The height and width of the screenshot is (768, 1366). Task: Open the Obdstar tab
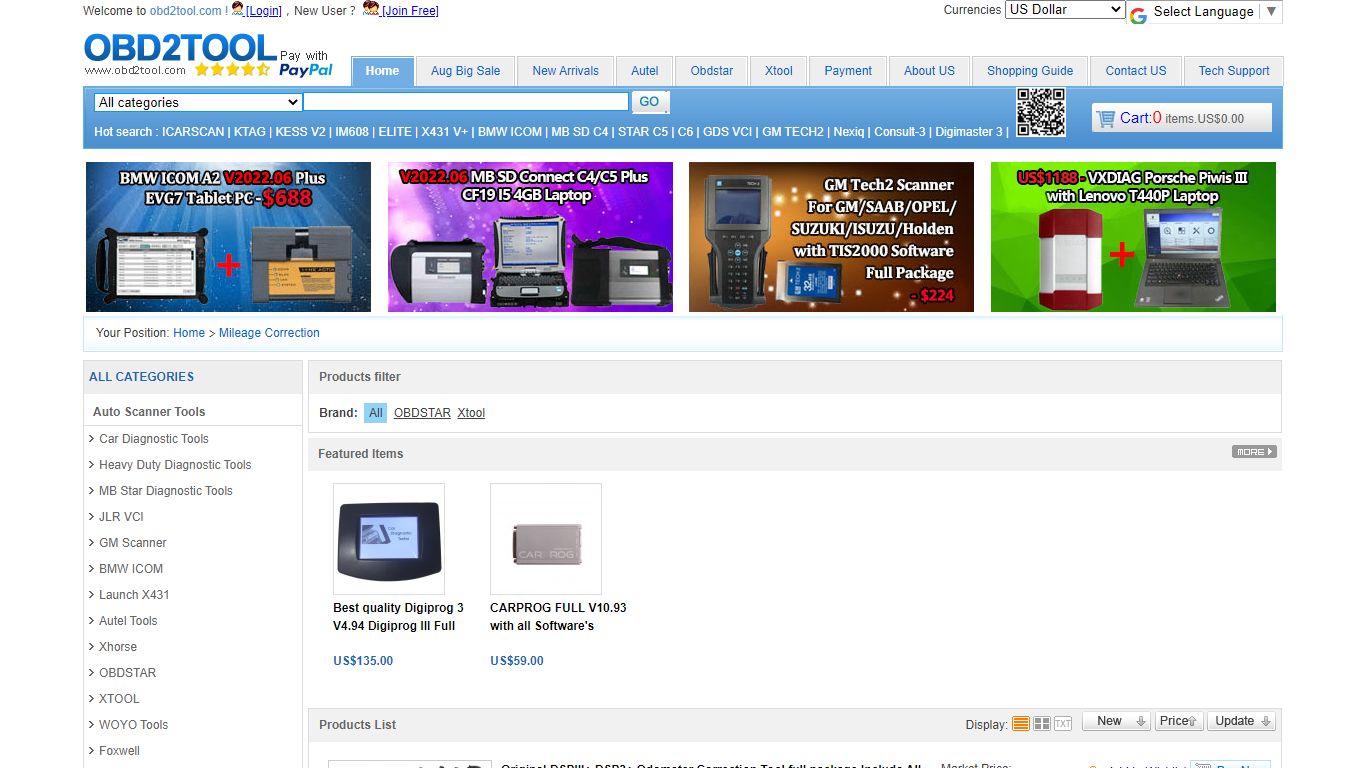coord(712,71)
